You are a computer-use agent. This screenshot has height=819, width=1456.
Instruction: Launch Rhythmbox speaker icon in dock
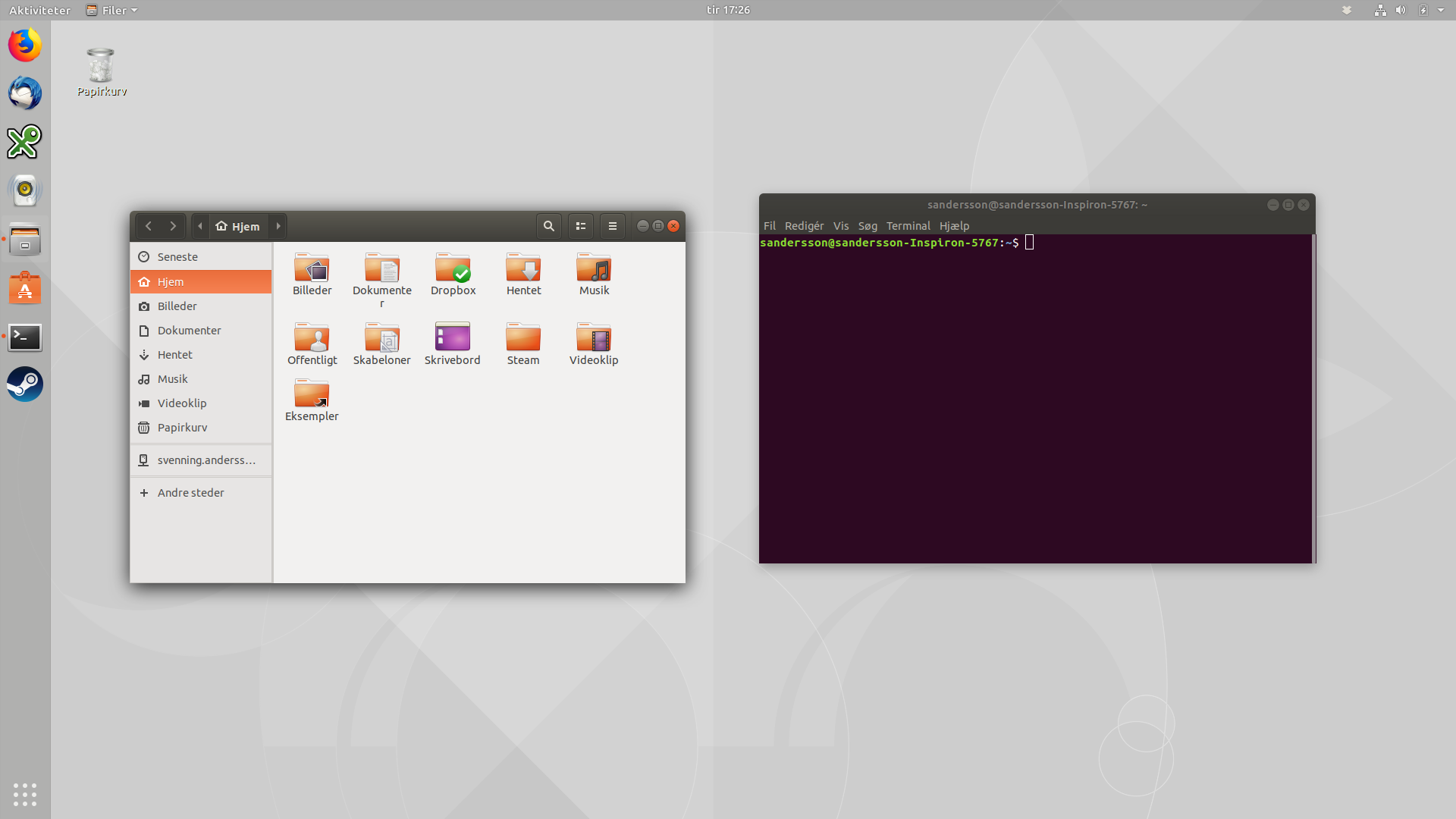[x=25, y=190]
